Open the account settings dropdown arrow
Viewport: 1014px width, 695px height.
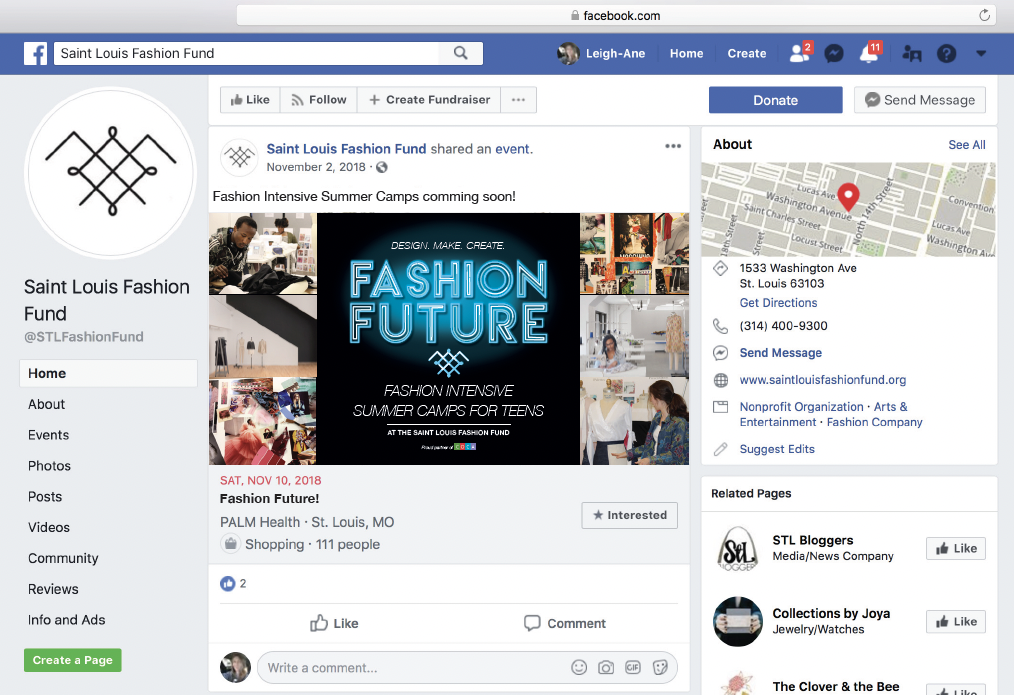pos(980,53)
